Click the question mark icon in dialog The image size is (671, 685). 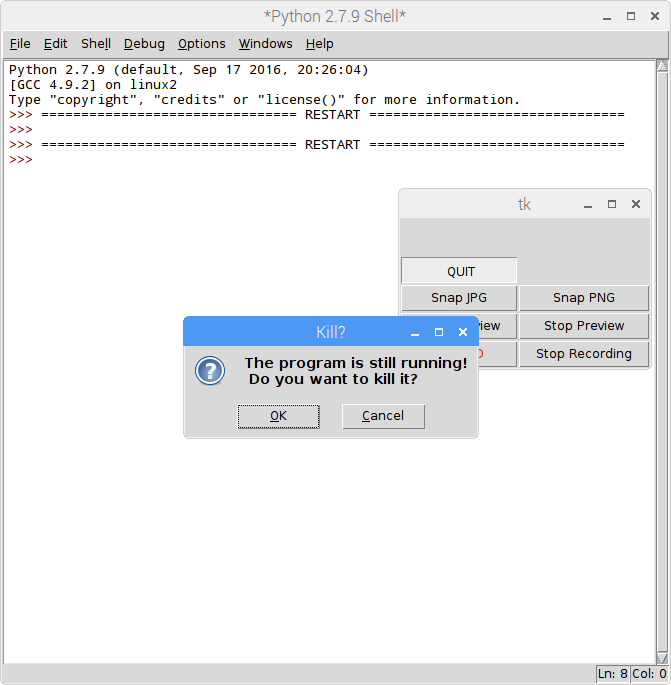click(x=210, y=371)
